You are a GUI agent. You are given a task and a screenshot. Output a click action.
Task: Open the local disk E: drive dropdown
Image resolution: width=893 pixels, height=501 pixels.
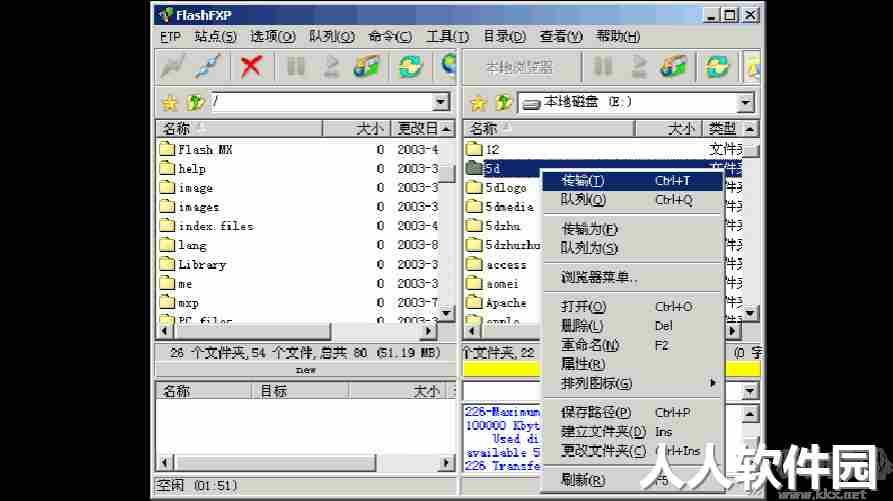(745, 102)
